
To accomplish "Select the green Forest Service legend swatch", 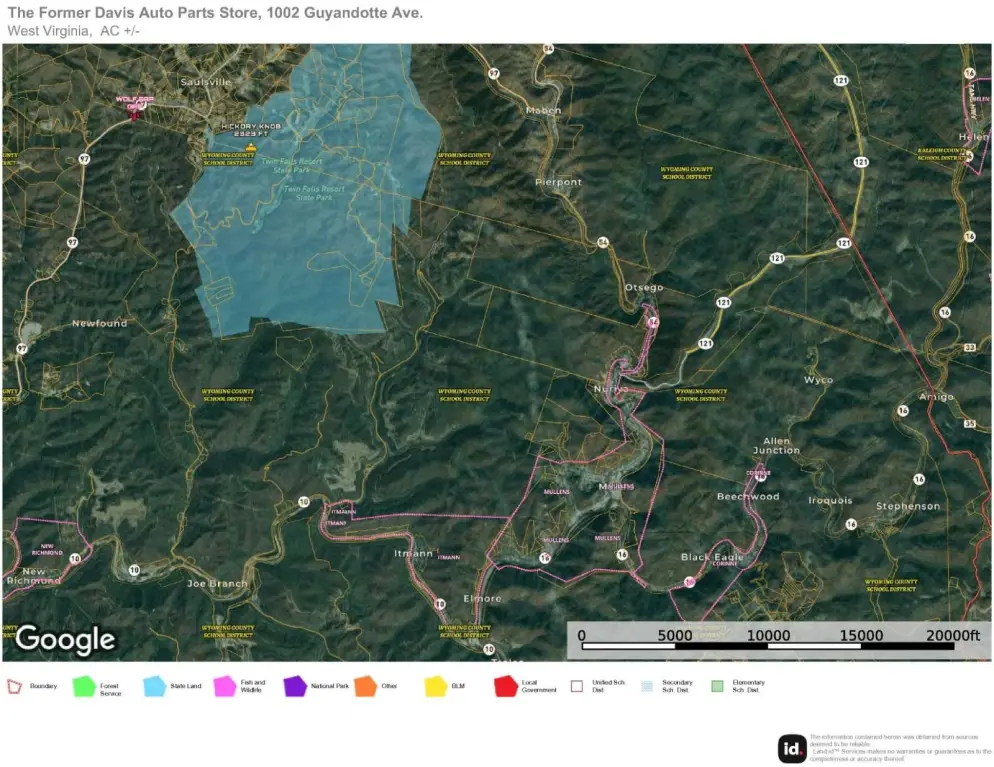I will 84,687.
